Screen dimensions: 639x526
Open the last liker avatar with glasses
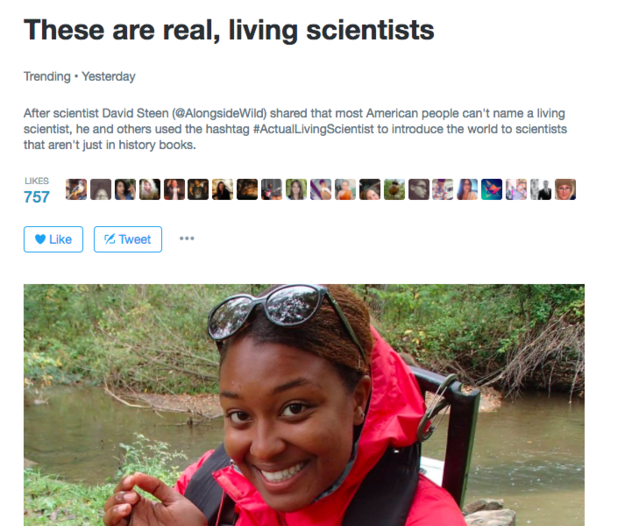point(565,189)
